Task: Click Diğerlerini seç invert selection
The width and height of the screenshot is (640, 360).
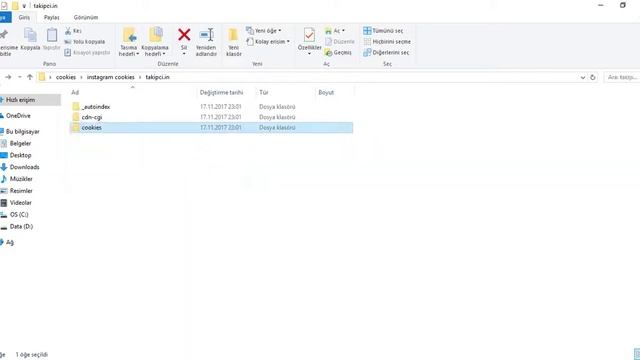Action: click(x=386, y=53)
